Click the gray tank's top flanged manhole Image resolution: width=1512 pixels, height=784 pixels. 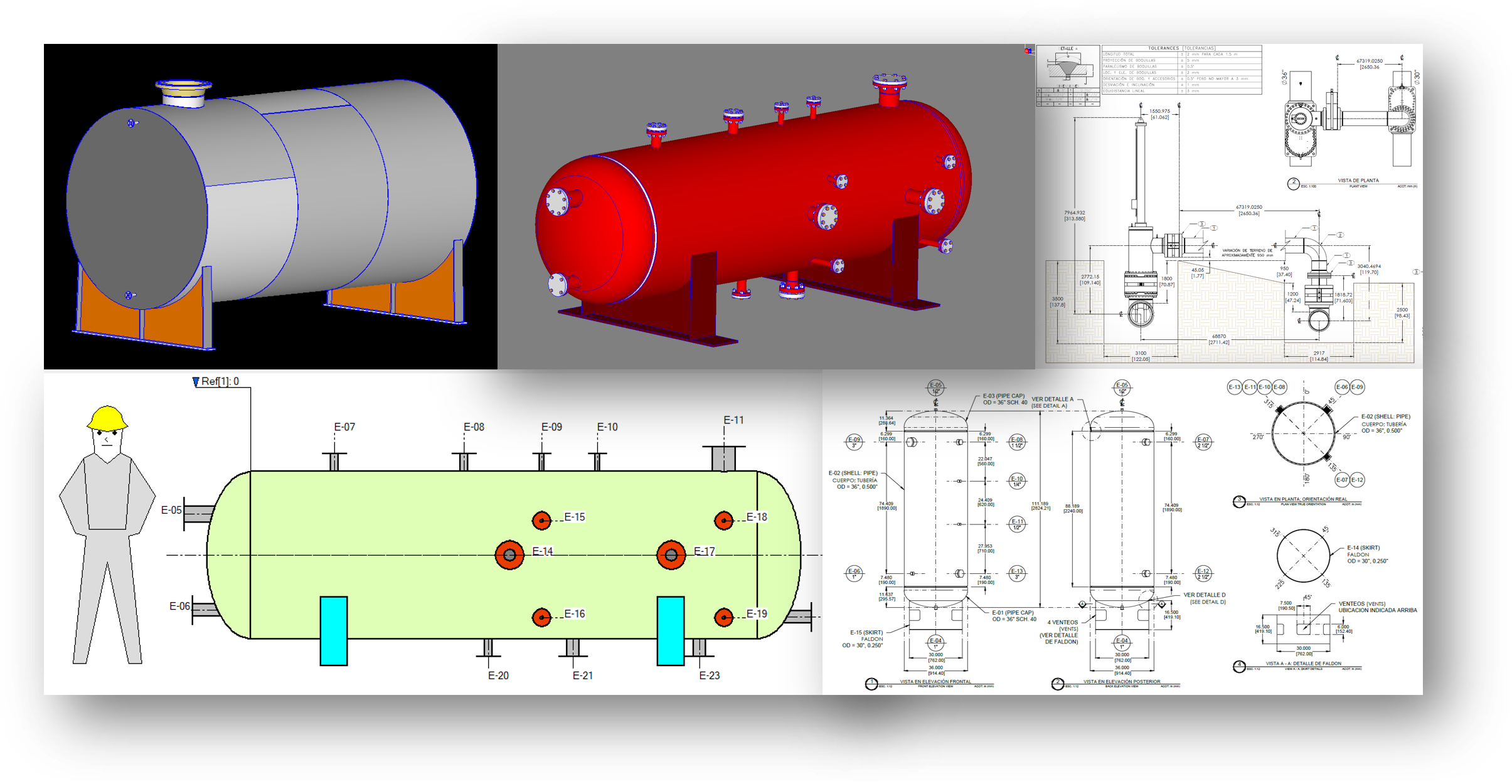183,93
